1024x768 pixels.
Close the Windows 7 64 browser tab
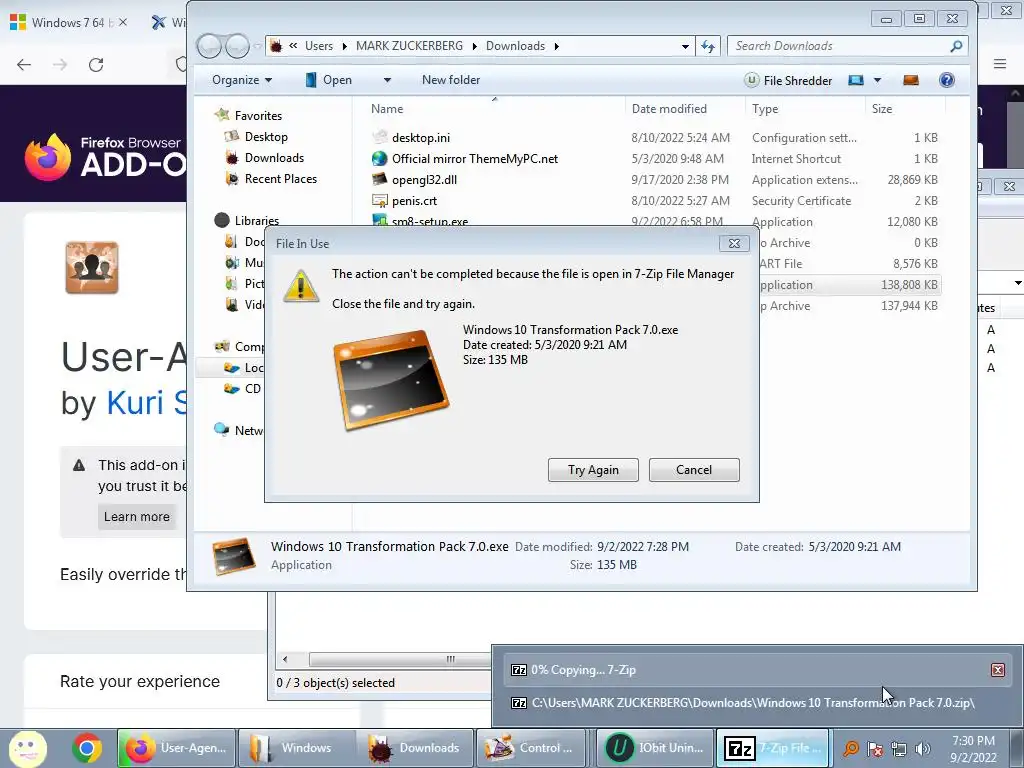pos(123,22)
